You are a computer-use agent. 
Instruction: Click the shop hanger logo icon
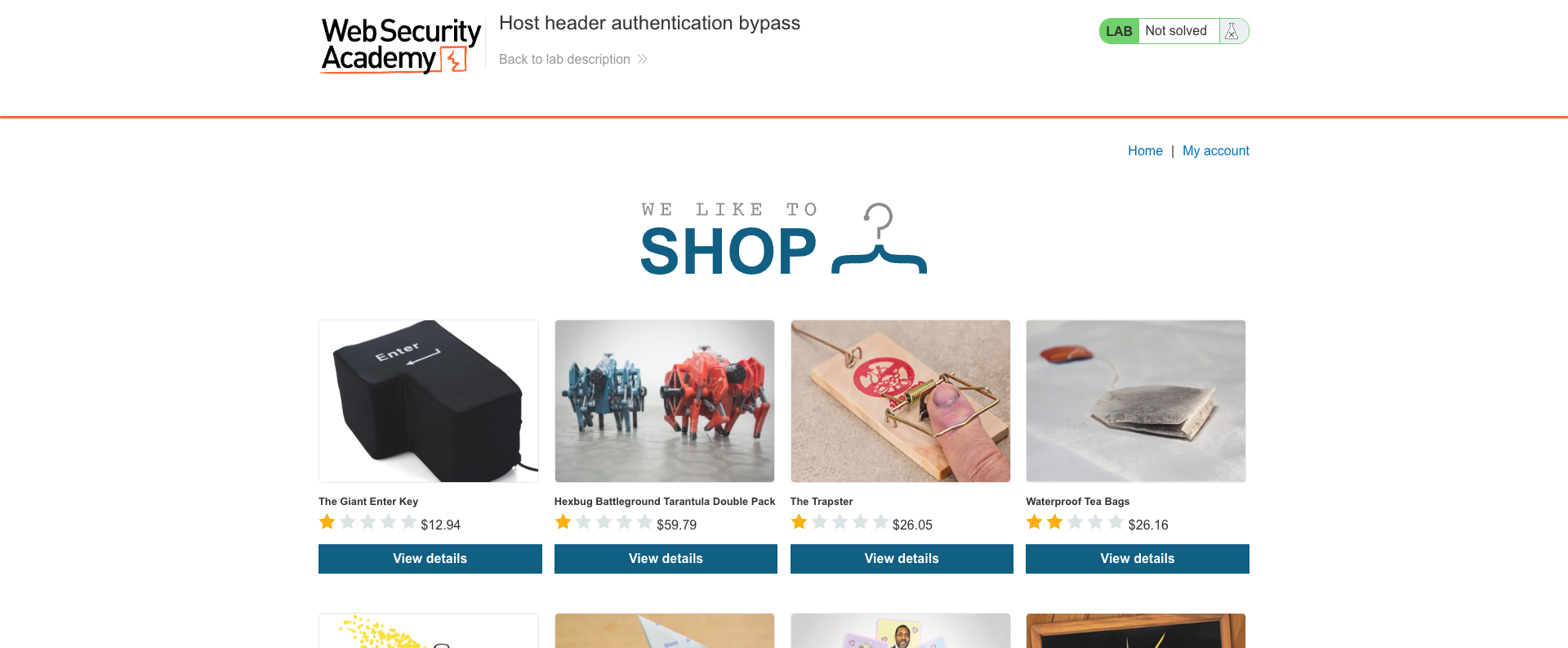[879, 239]
